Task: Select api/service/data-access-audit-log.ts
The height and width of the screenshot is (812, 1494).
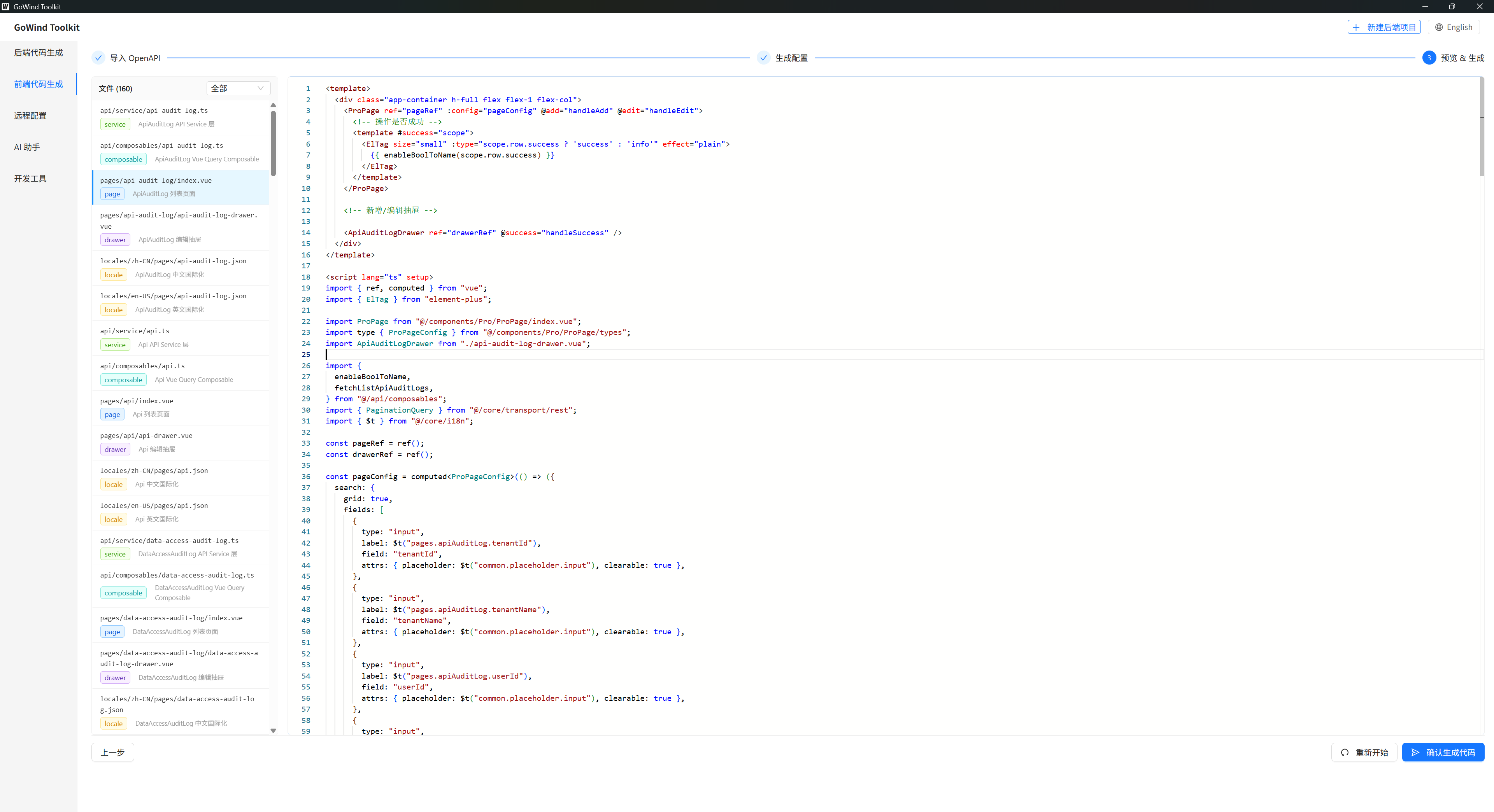Action: point(181,547)
